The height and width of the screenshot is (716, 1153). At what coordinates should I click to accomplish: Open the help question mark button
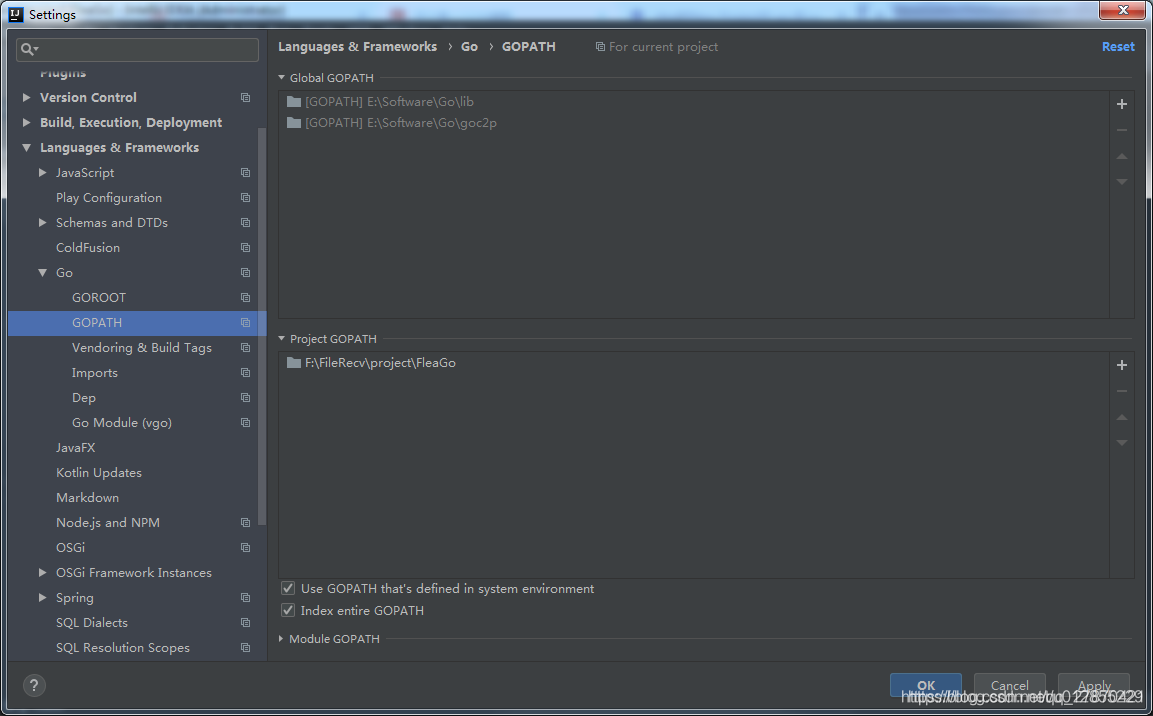34,685
